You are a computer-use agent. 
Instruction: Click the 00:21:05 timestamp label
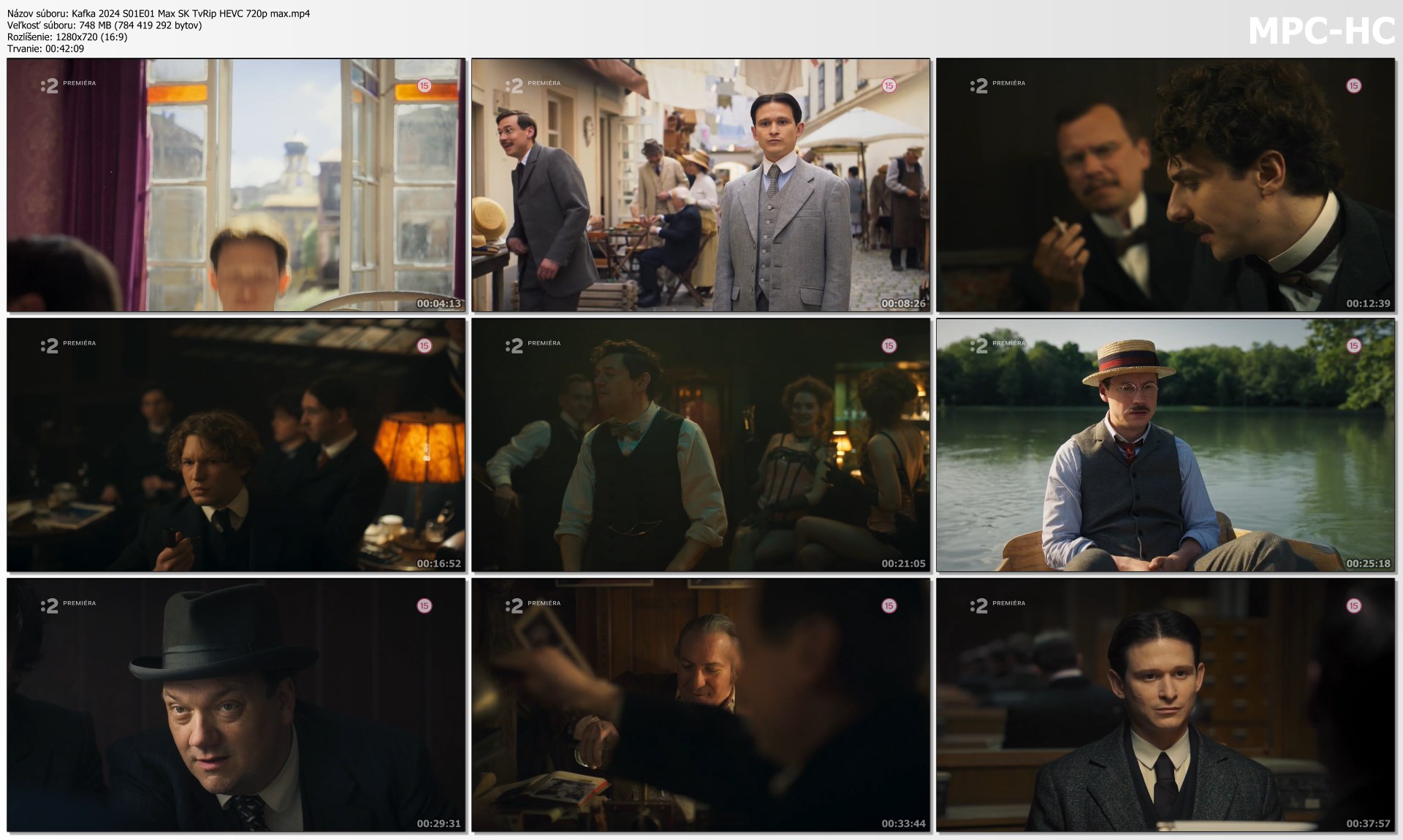(903, 563)
